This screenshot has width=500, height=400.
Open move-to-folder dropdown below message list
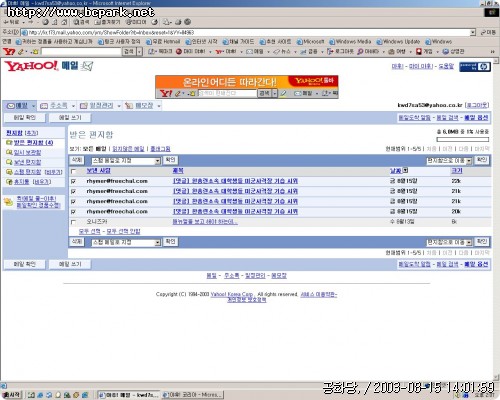(449, 242)
